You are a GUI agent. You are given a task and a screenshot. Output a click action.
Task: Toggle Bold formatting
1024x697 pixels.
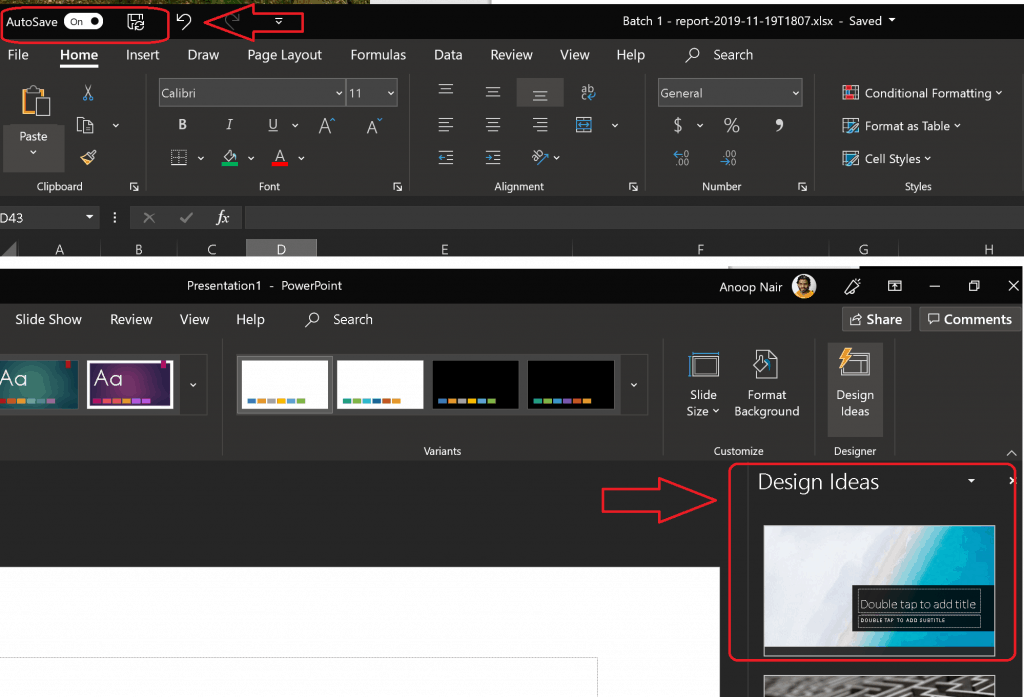point(182,125)
